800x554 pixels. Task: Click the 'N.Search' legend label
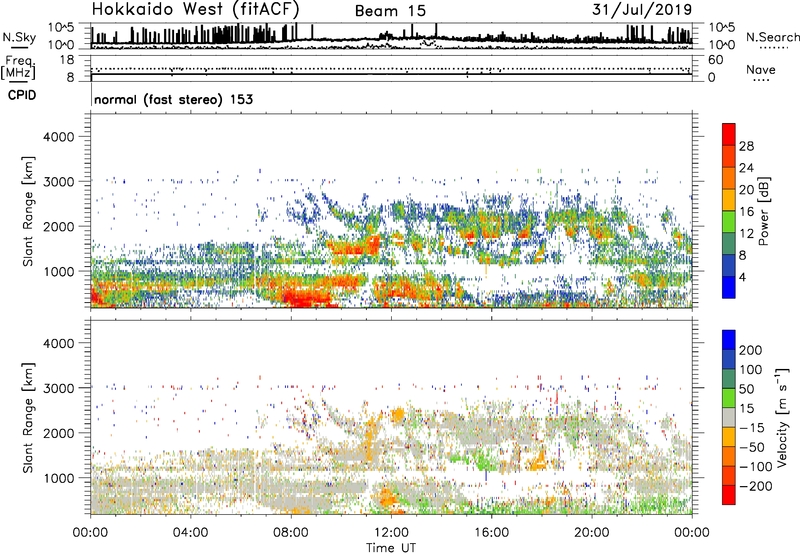tap(772, 37)
